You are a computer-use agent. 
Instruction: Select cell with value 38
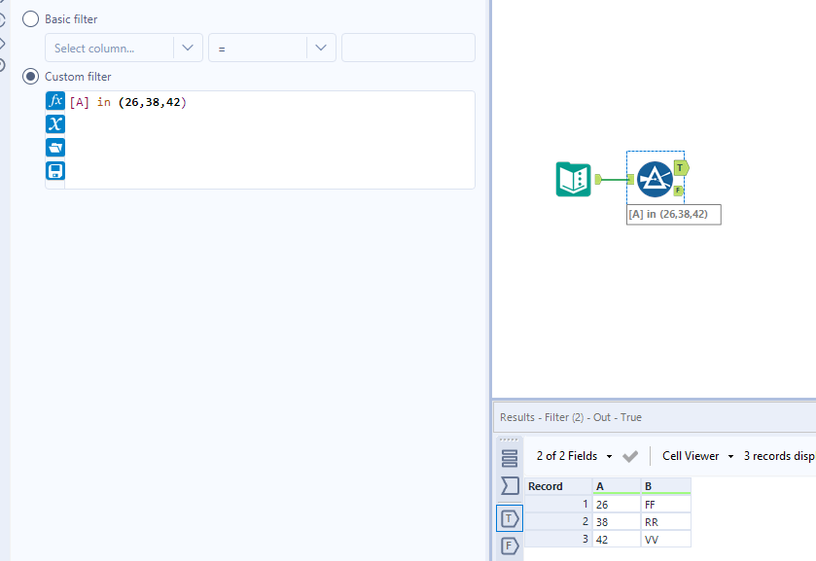click(x=617, y=522)
